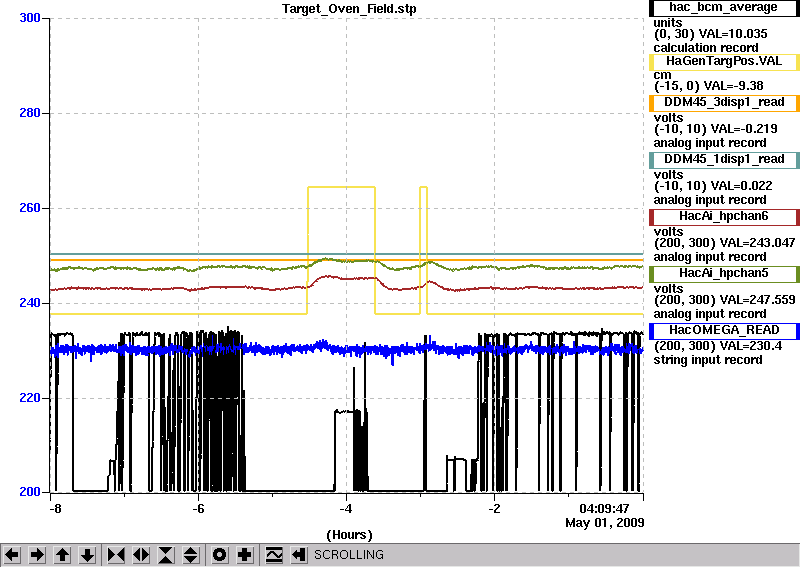Click the 'cm' units label
Screen dimensions: 800x567
point(662,75)
